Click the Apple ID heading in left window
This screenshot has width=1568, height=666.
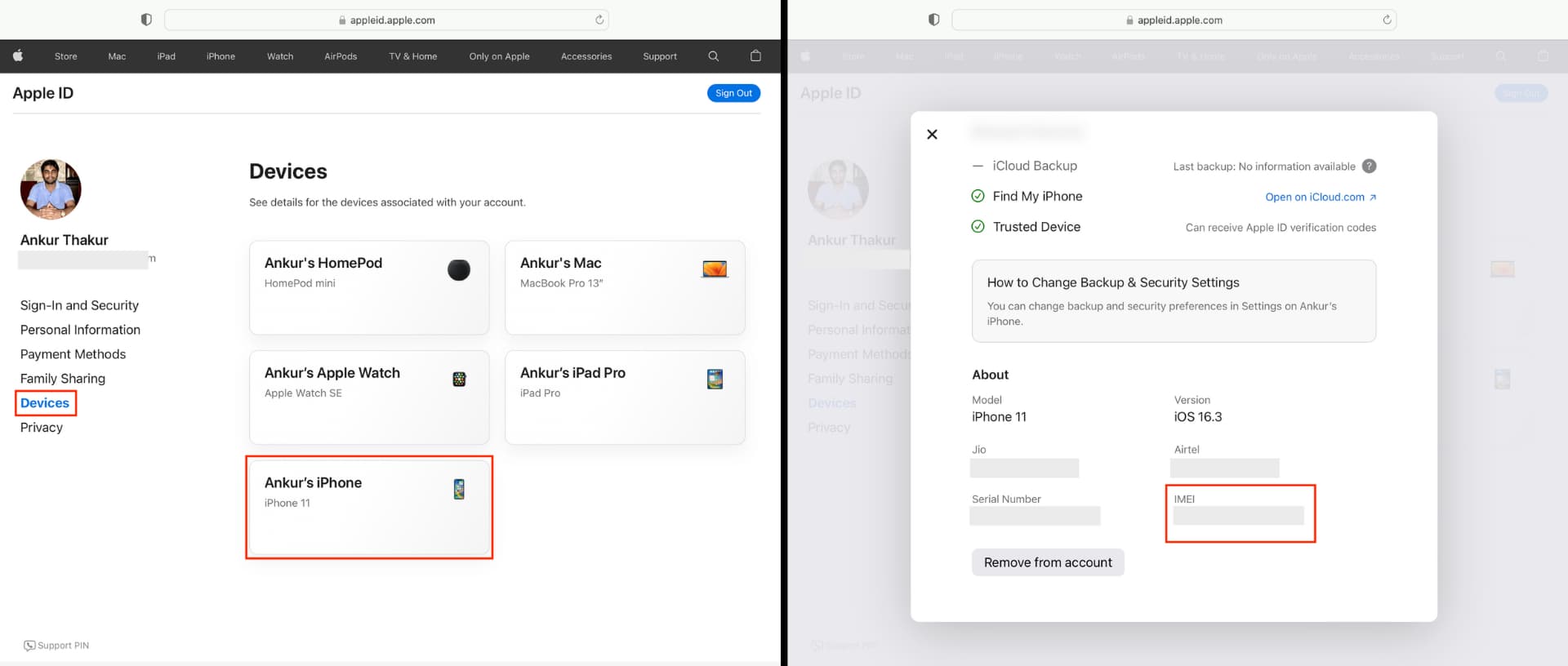[x=43, y=93]
